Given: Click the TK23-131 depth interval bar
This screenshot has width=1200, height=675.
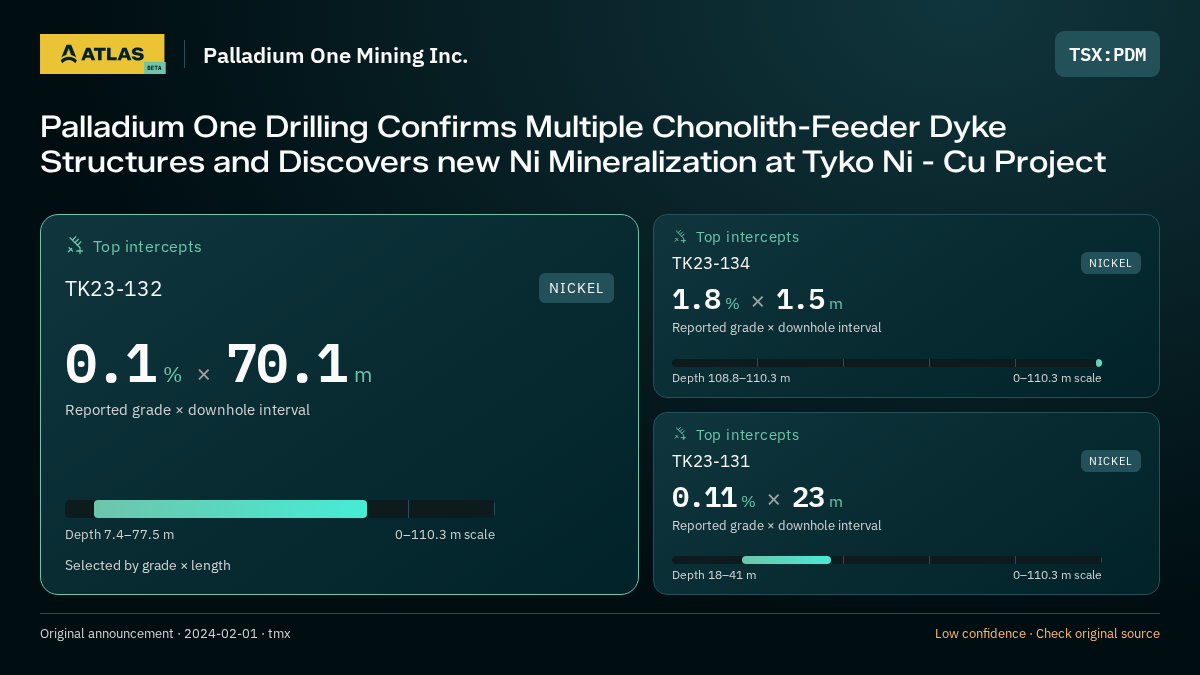Looking at the screenshot, I should click(786, 560).
